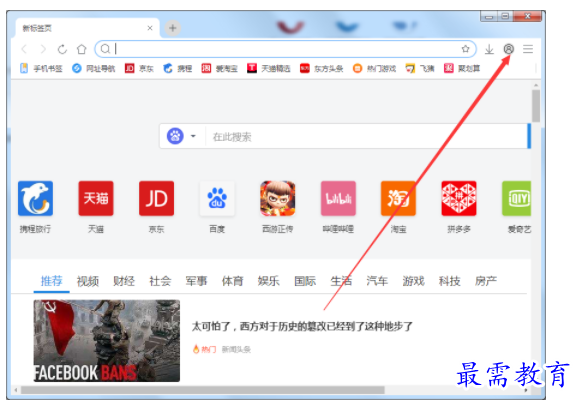Switch to the 汽车 news tab
578x406 pixels.
click(x=377, y=281)
